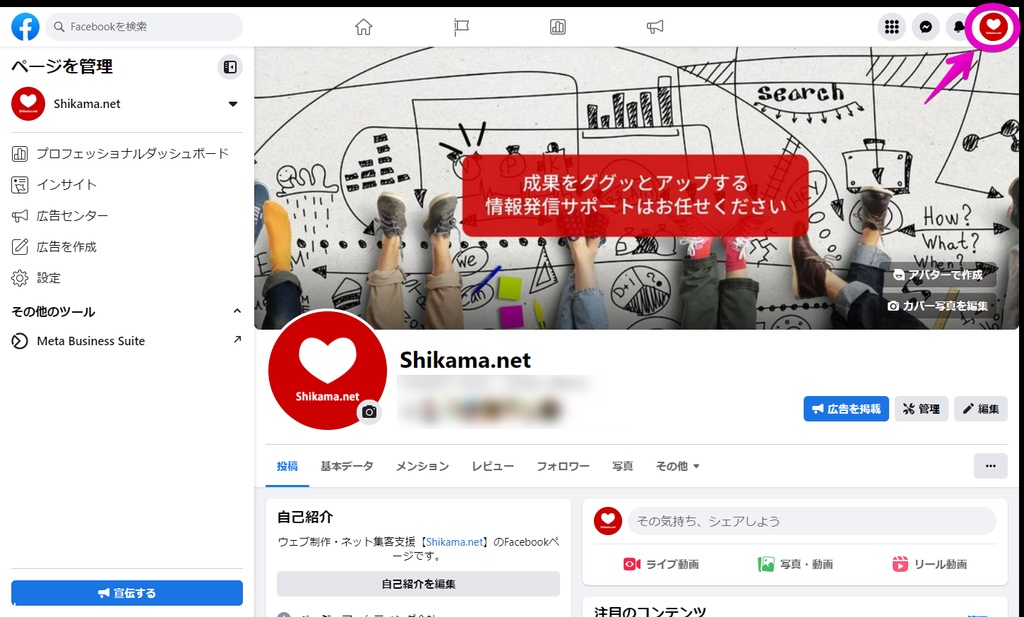Open the Messenger icon
The height and width of the screenshot is (617, 1024).
[925, 27]
